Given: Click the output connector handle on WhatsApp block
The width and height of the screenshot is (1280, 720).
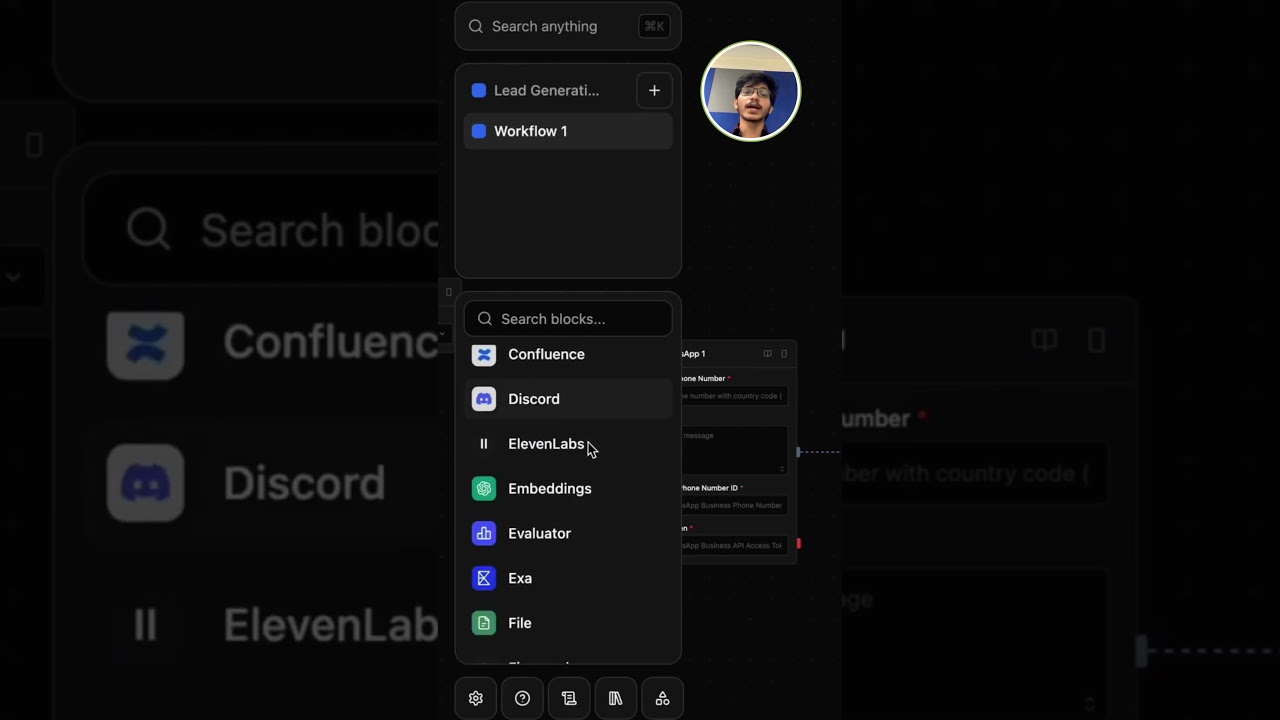Looking at the screenshot, I should point(798,452).
